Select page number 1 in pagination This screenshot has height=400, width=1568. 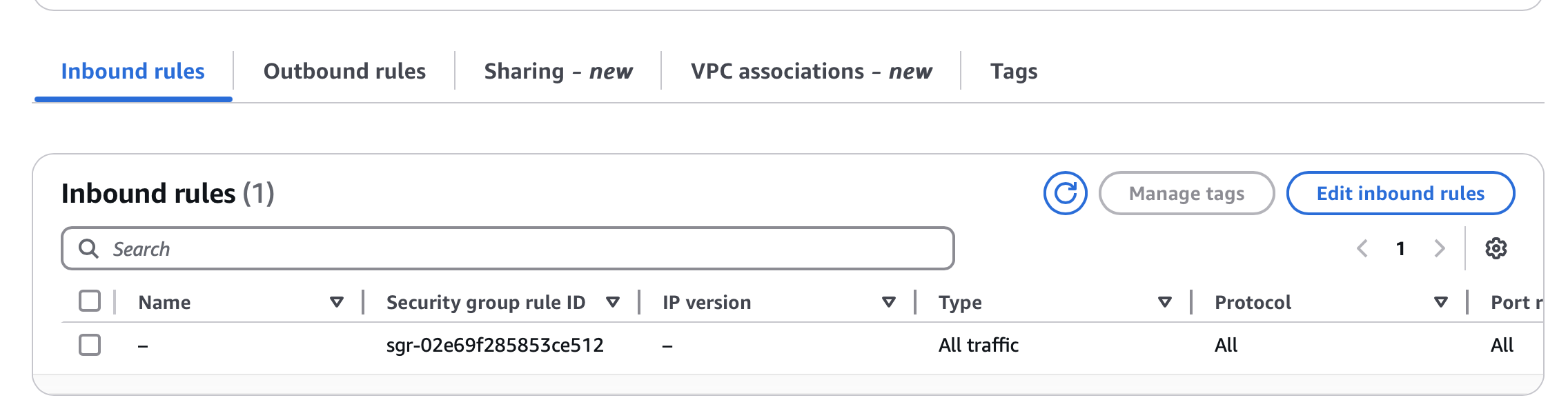click(1400, 248)
